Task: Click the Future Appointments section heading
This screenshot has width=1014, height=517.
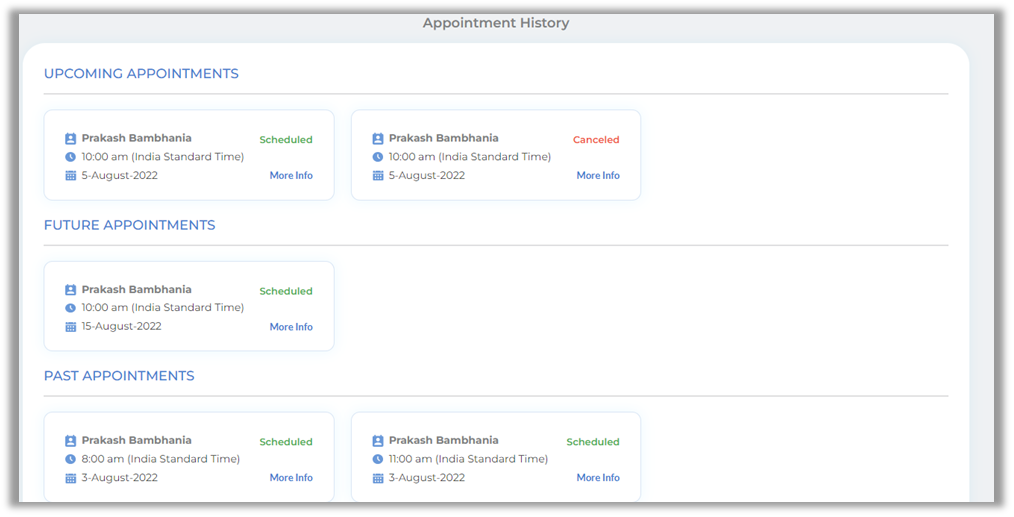Action: pos(129,225)
